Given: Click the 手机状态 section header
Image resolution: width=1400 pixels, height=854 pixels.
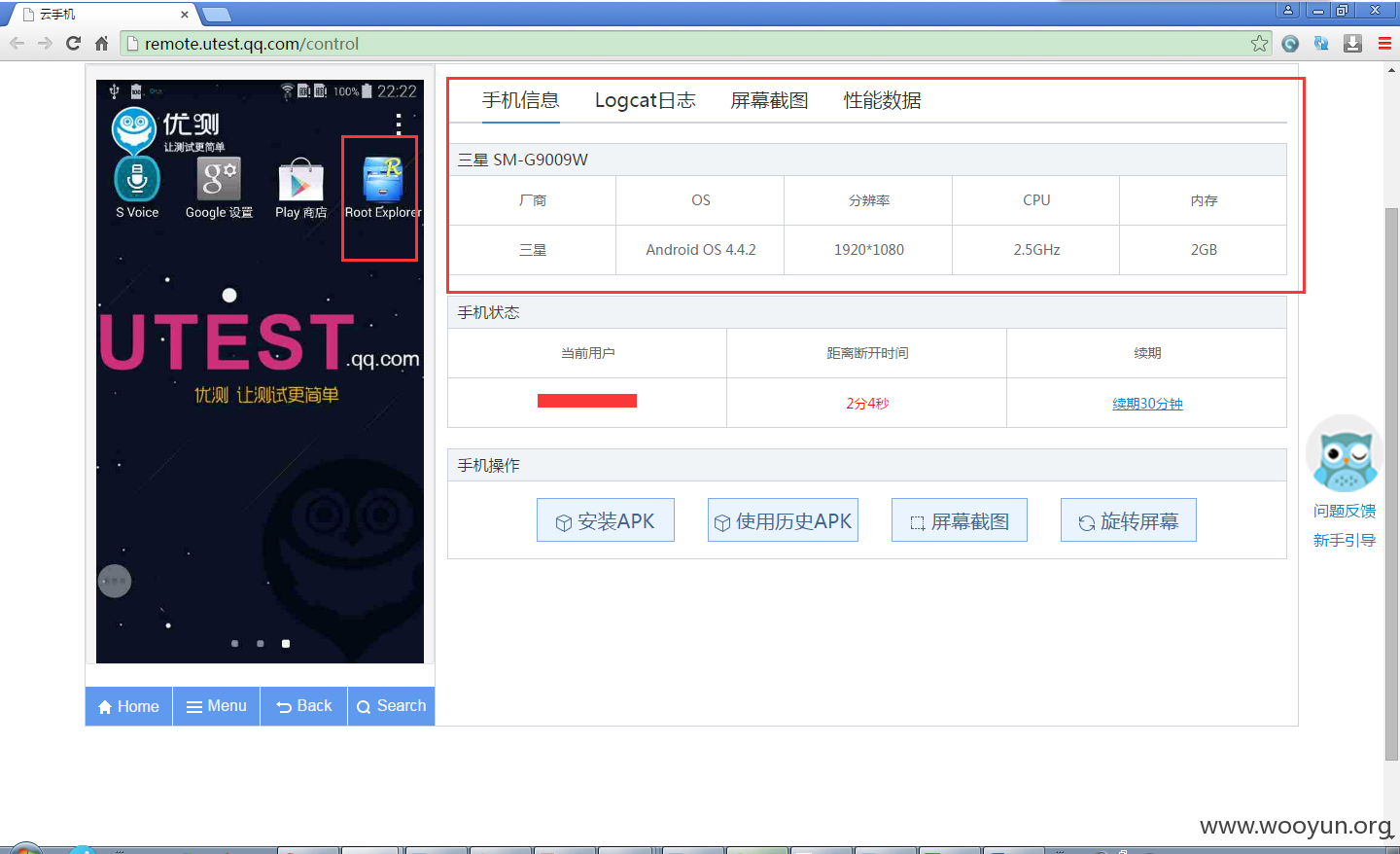Looking at the screenshot, I should point(867,312).
